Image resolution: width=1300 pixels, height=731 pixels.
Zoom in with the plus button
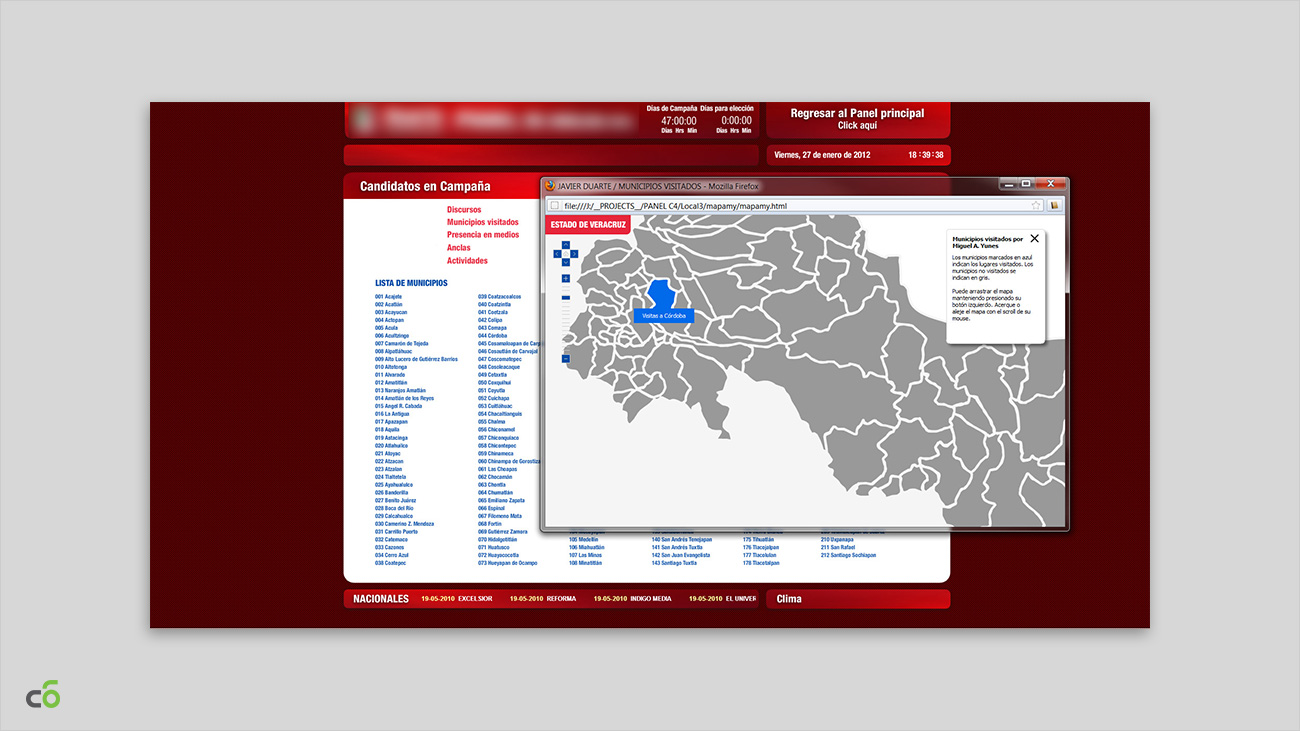coord(566,279)
